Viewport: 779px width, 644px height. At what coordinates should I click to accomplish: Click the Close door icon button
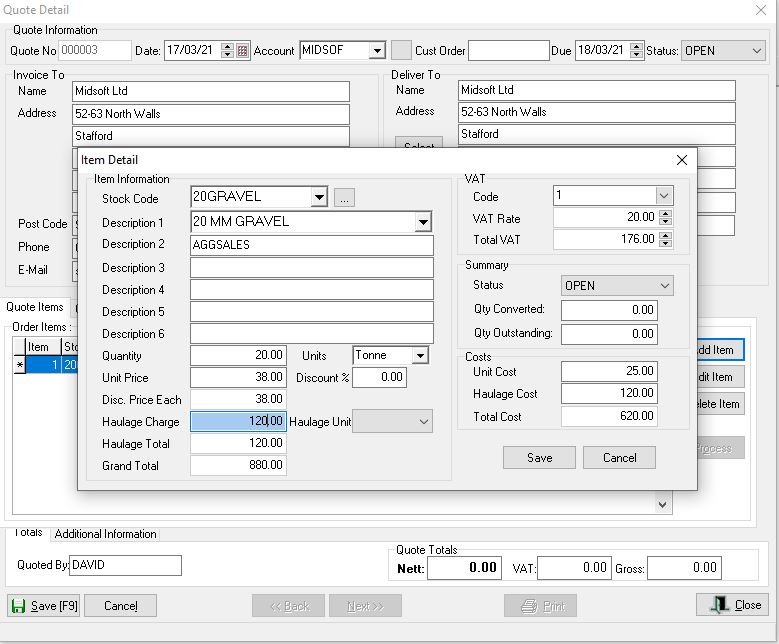(731, 605)
